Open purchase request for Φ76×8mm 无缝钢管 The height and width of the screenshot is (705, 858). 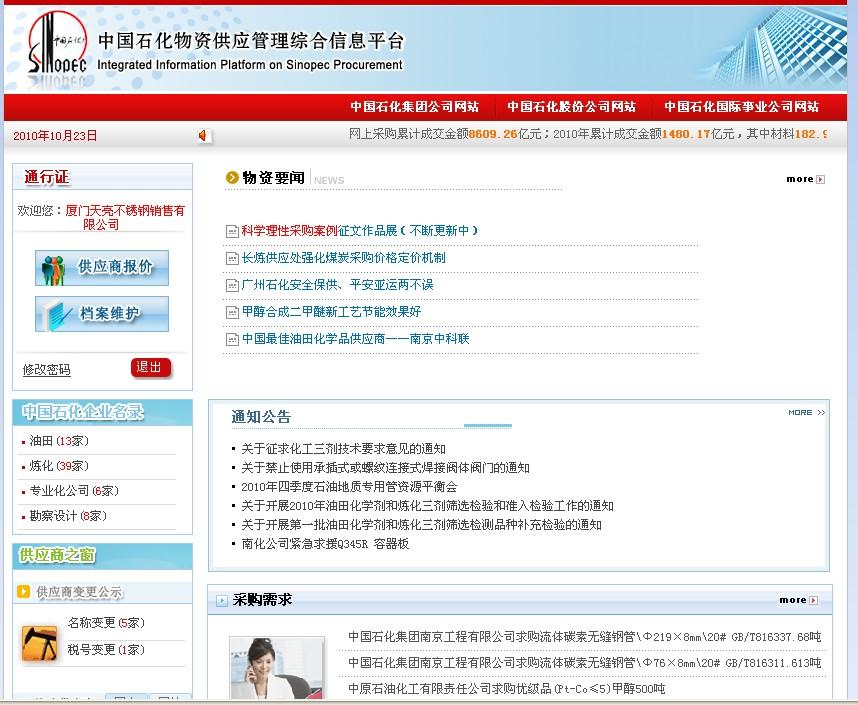pyautogui.click(x=584, y=663)
